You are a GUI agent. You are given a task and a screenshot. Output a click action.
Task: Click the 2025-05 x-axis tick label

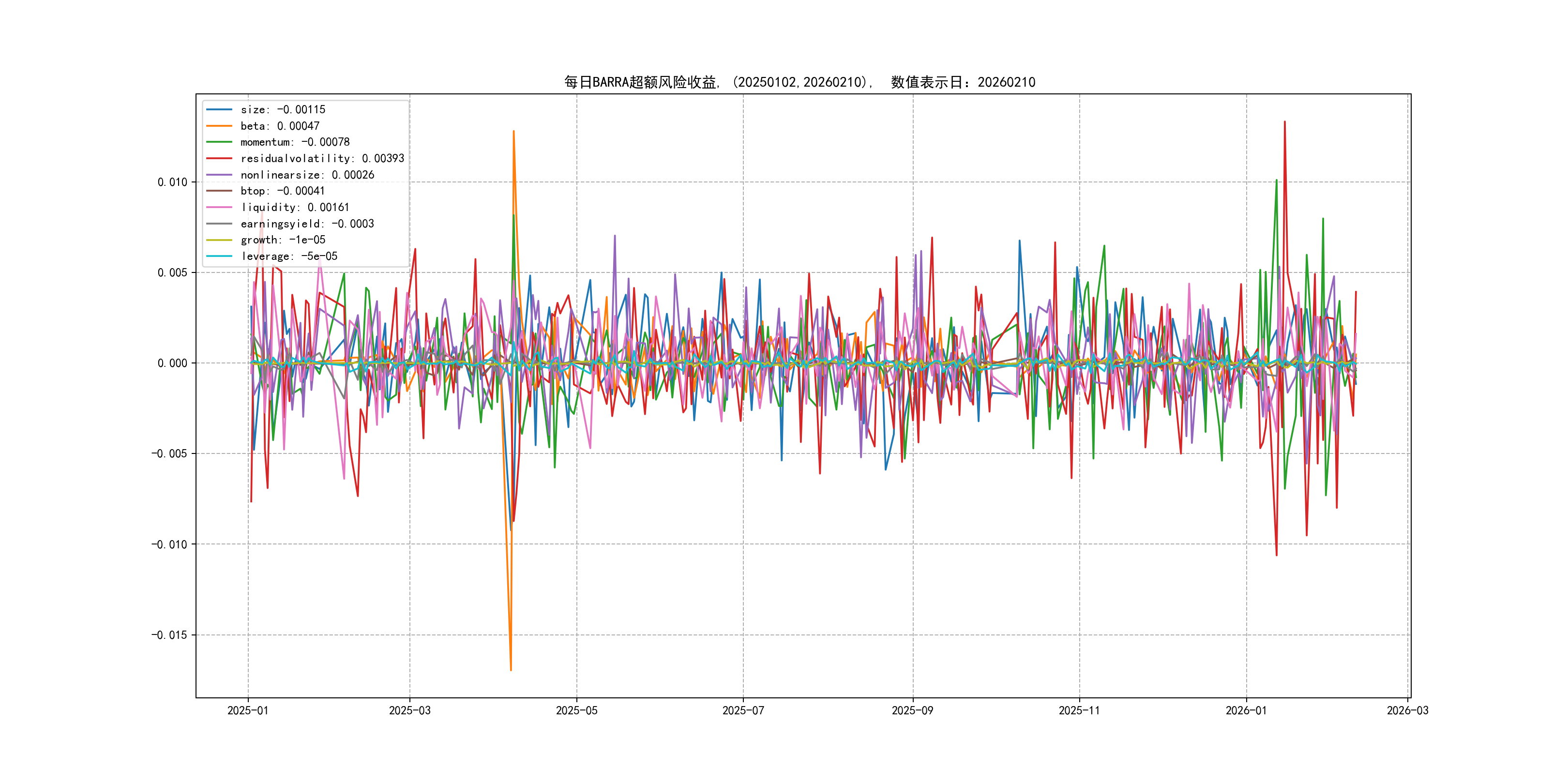tap(576, 710)
